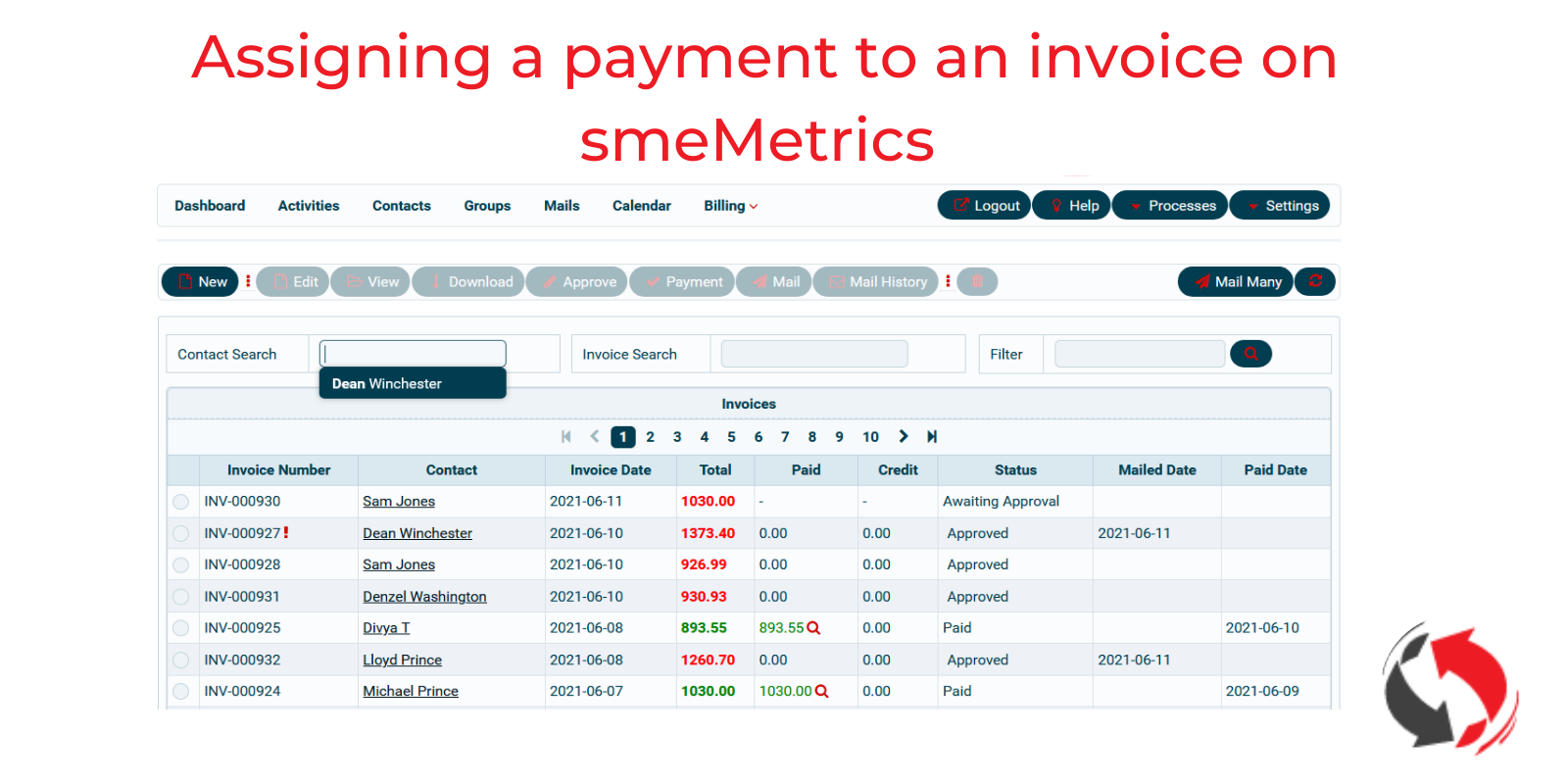Open Michael Prince contact link
Screen dimensions: 1568x784
click(x=411, y=692)
